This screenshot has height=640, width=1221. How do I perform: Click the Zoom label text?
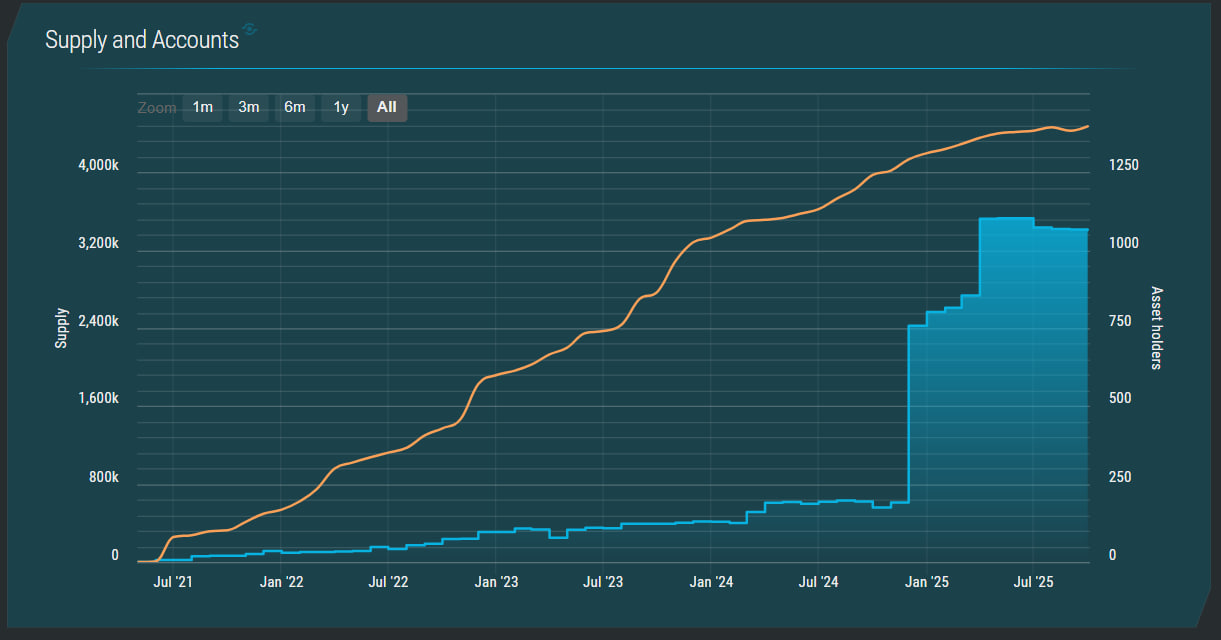(157, 108)
